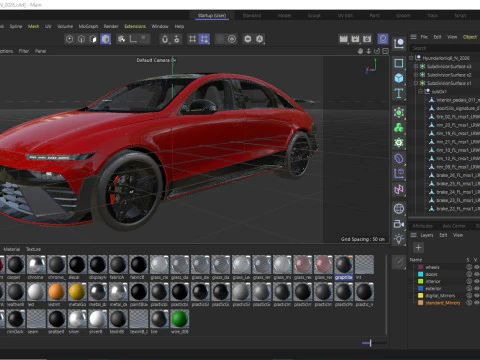
Task: Click the green Cloner MoGraph icon
Action: pyautogui.click(x=399, y=127)
